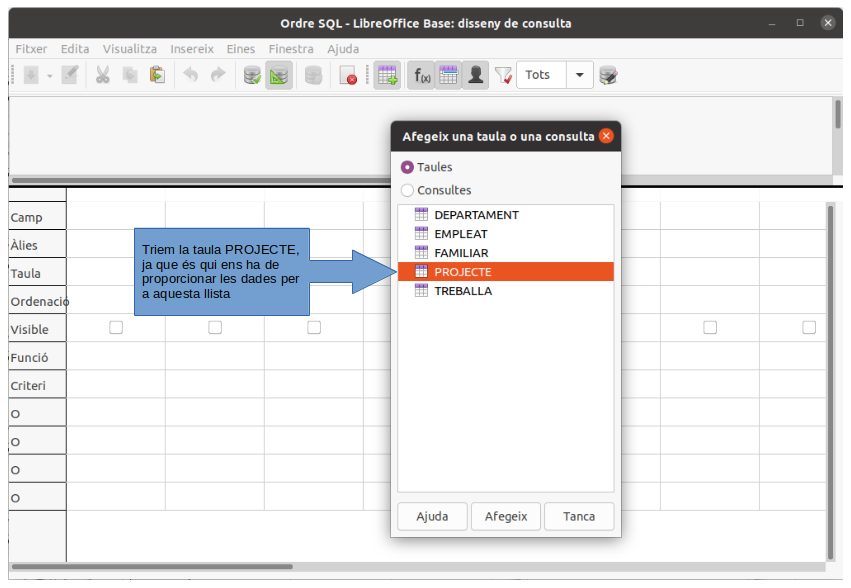This screenshot has height=588, width=851.
Task: Select EMPLEAT in the table list
Action: tap(506, 234)
